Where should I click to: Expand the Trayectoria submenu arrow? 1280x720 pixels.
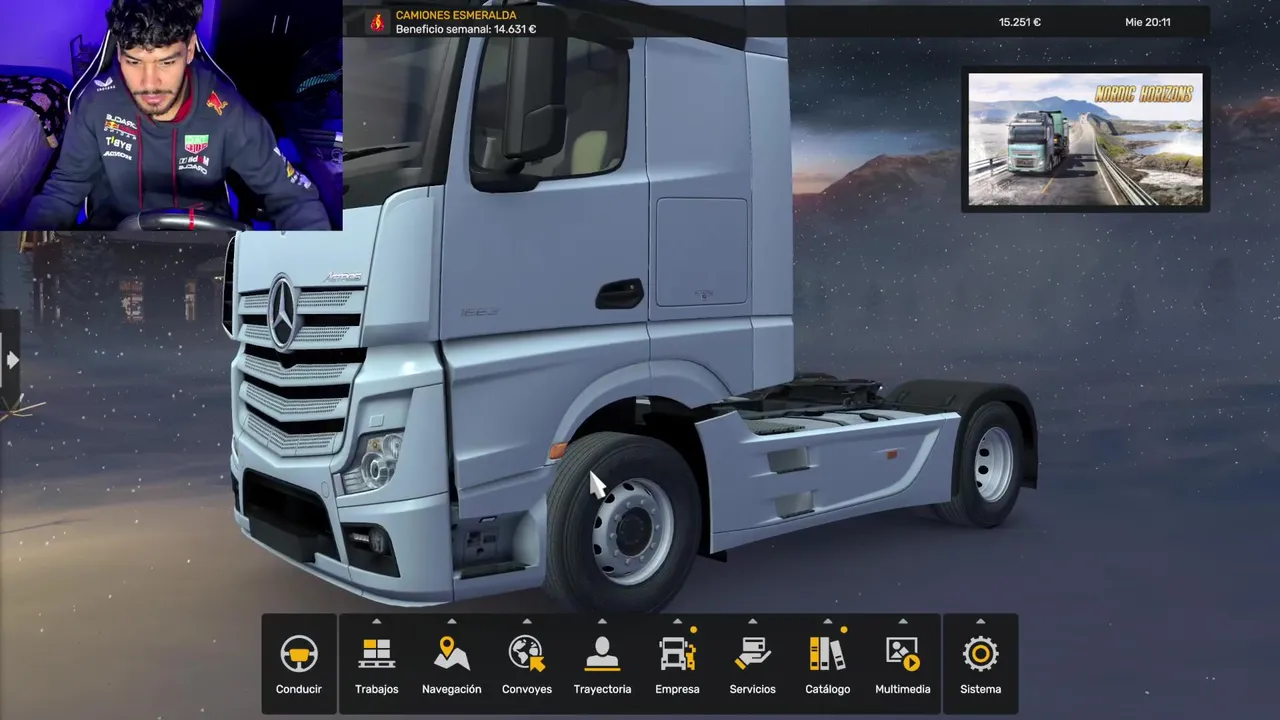click(x=602, y=621)
